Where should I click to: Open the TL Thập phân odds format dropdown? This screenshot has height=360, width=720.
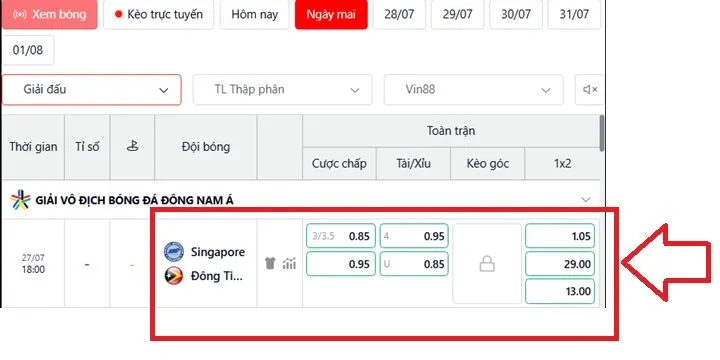pos(282,90)
